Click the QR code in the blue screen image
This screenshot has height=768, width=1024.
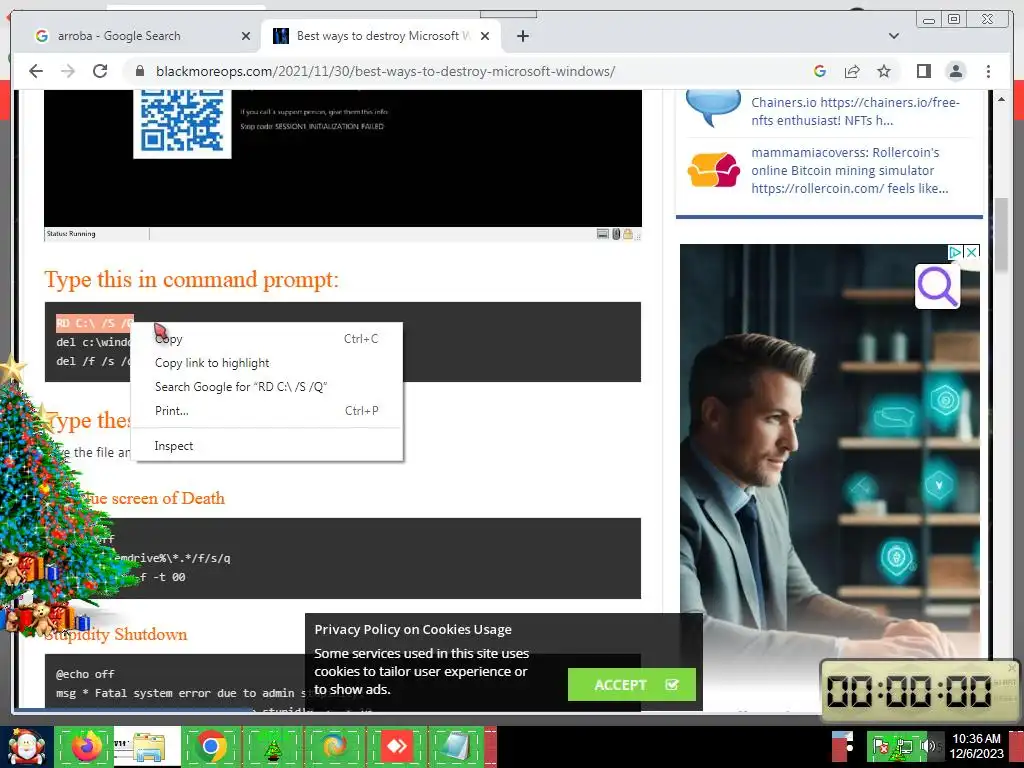[182, 122]
